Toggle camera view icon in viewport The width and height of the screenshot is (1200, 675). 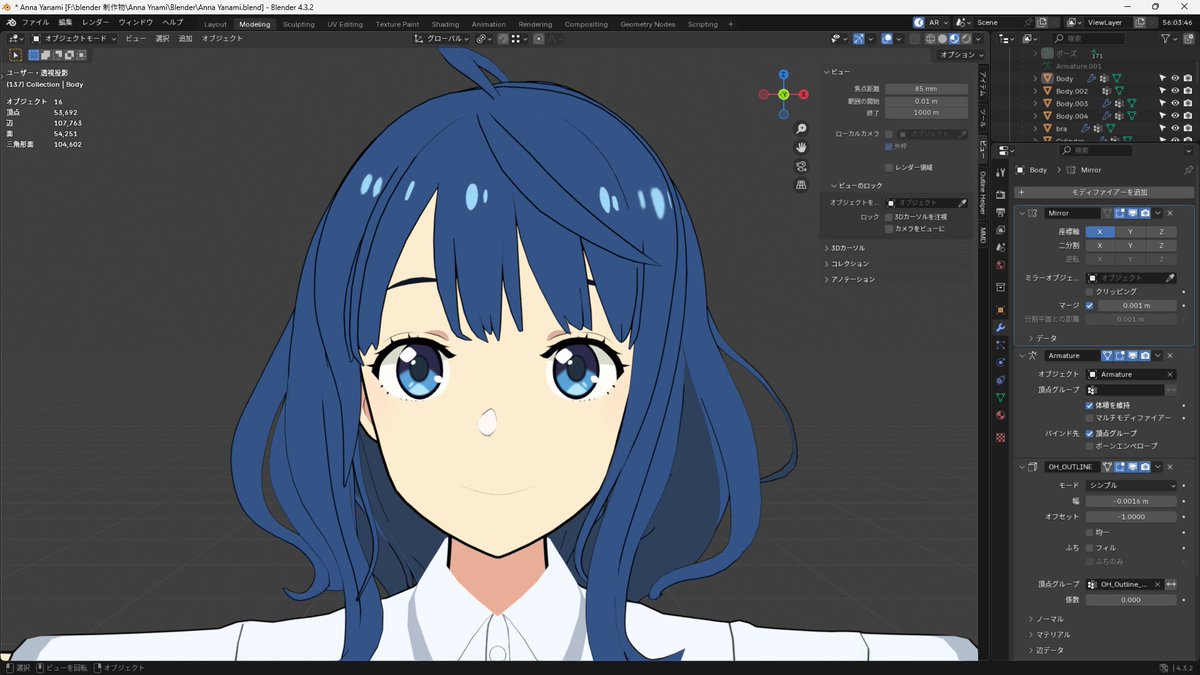pyautogui.click(x=801, y=166)
